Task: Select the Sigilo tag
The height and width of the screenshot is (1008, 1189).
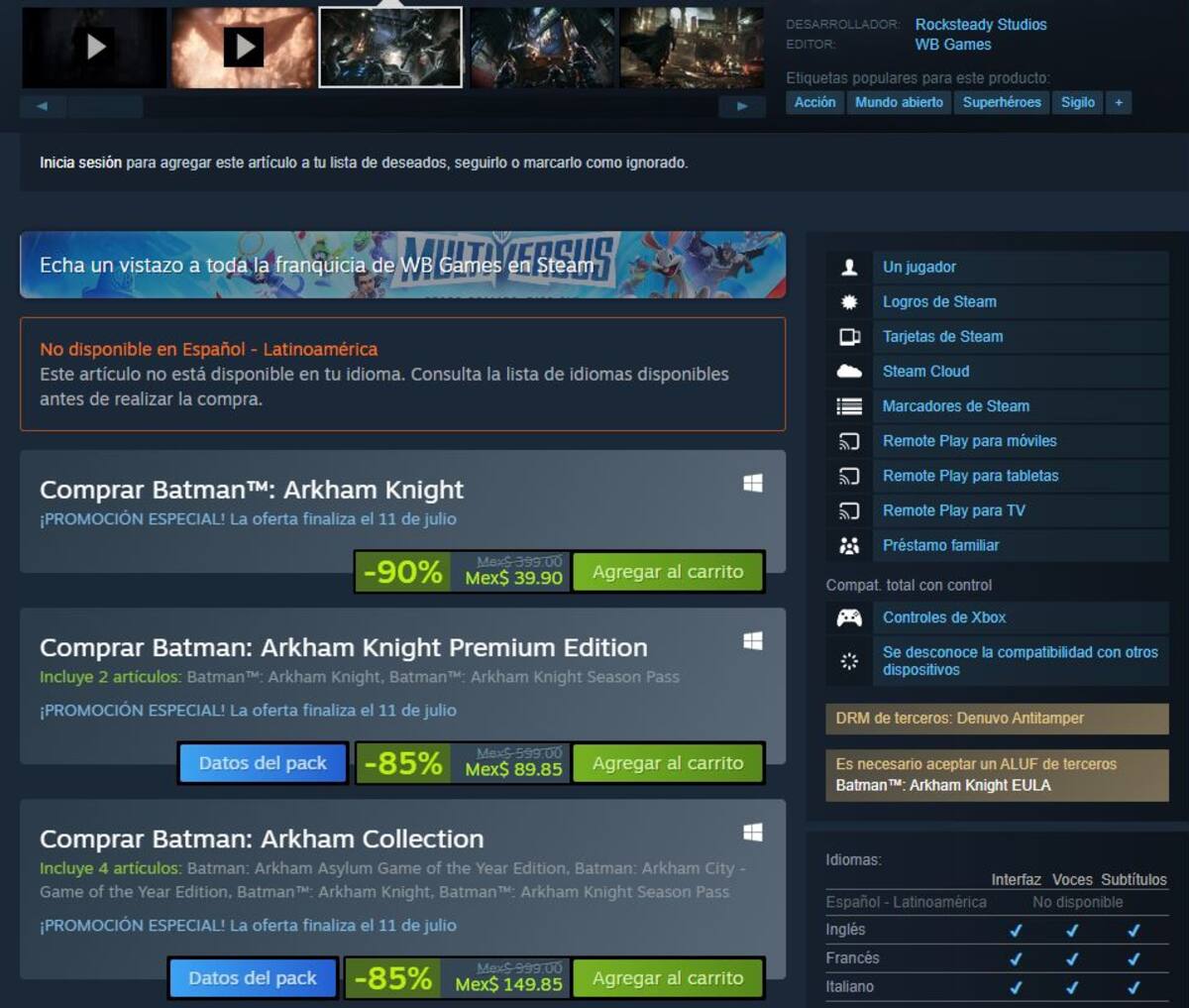Action: 1078,102
